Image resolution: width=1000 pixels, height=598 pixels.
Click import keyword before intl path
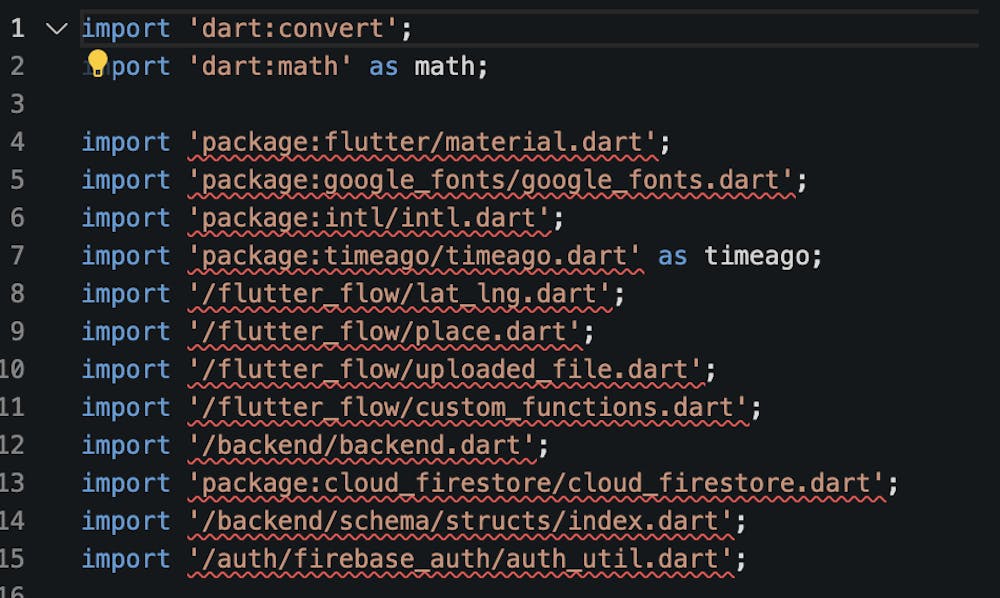[x=126, y=218]
